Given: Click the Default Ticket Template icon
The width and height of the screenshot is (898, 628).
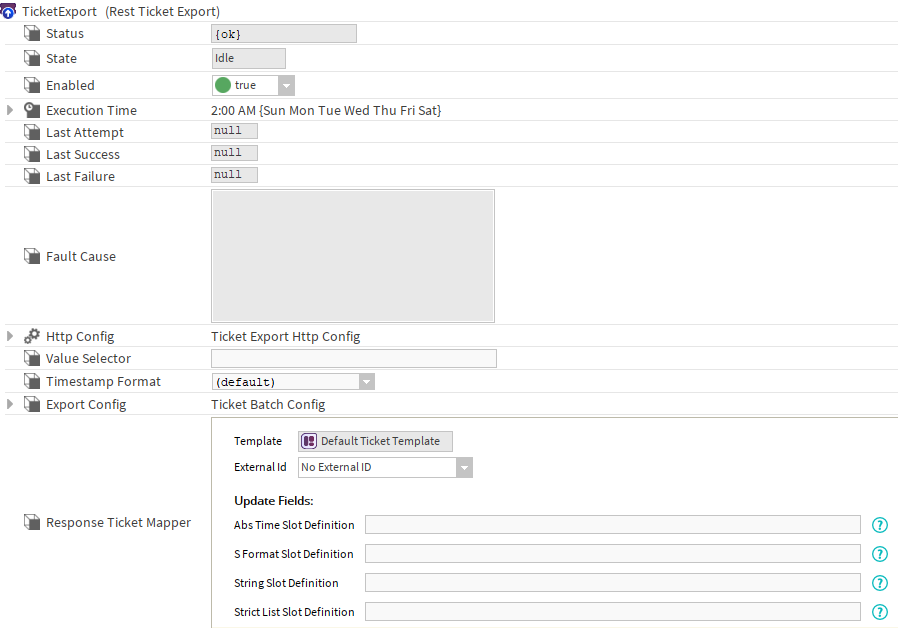Looking at the screenshot, I should [x=309, y=441].
